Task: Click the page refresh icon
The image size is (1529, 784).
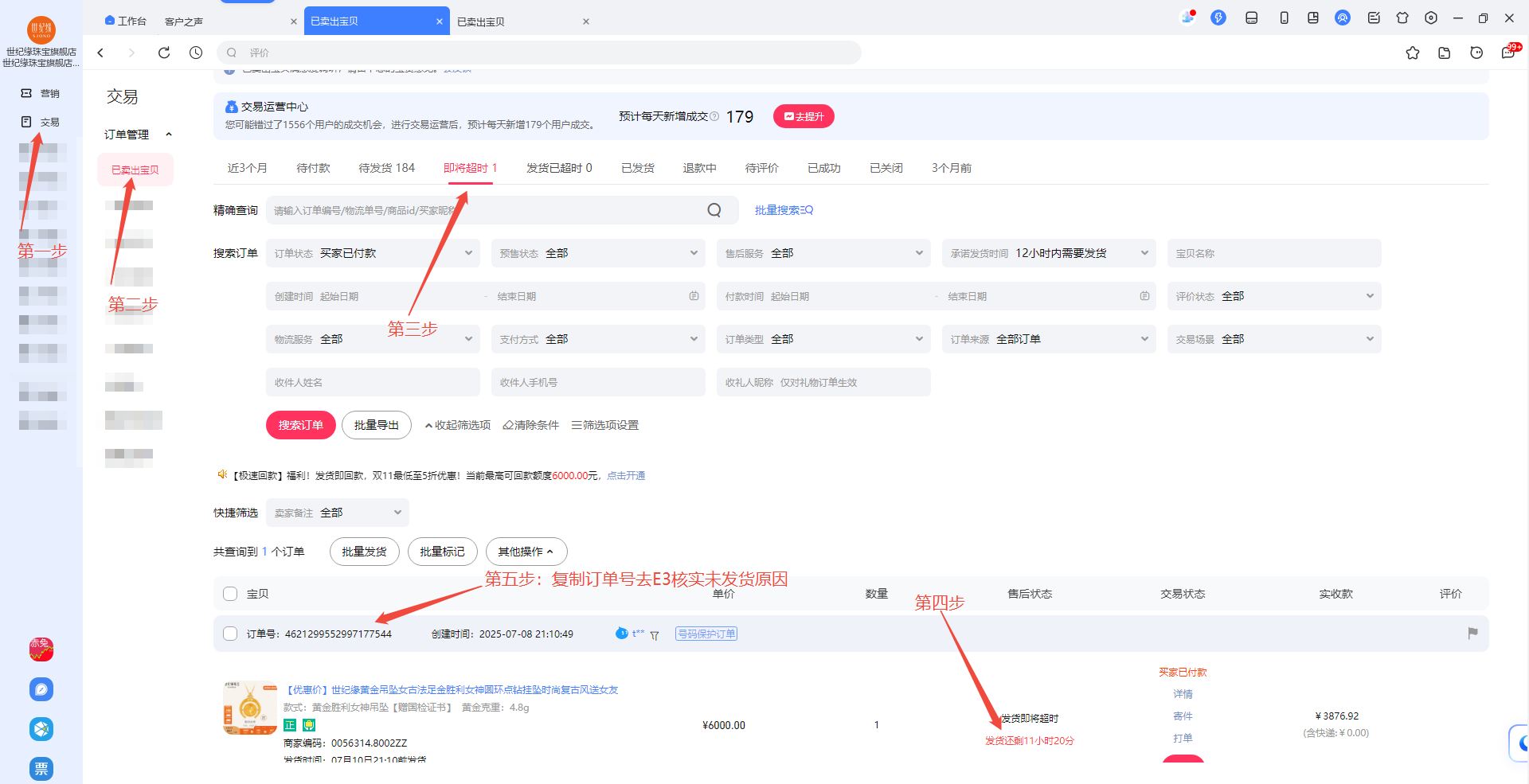Action: click(164, 53)
